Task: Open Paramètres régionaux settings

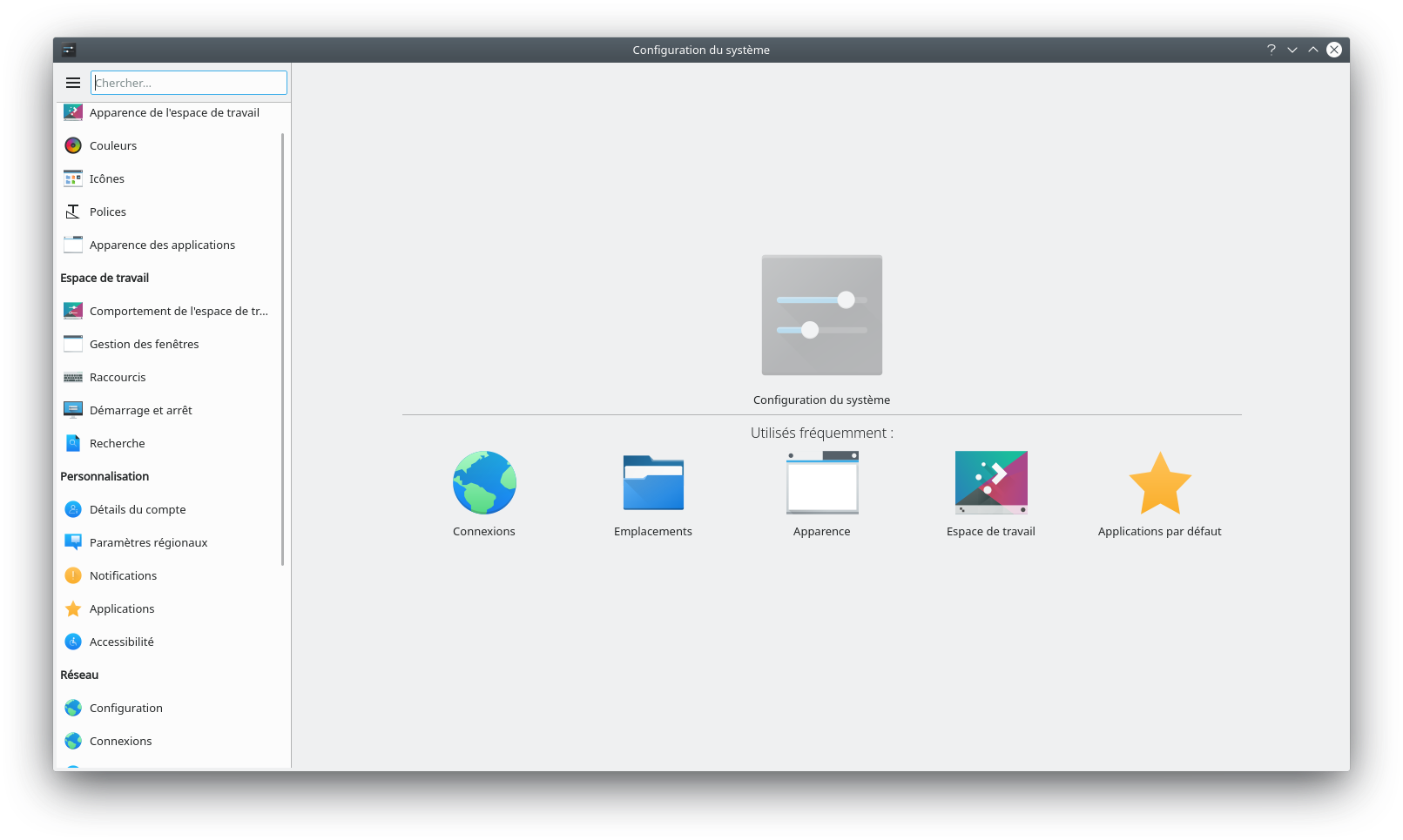Action: coord(148,543)
